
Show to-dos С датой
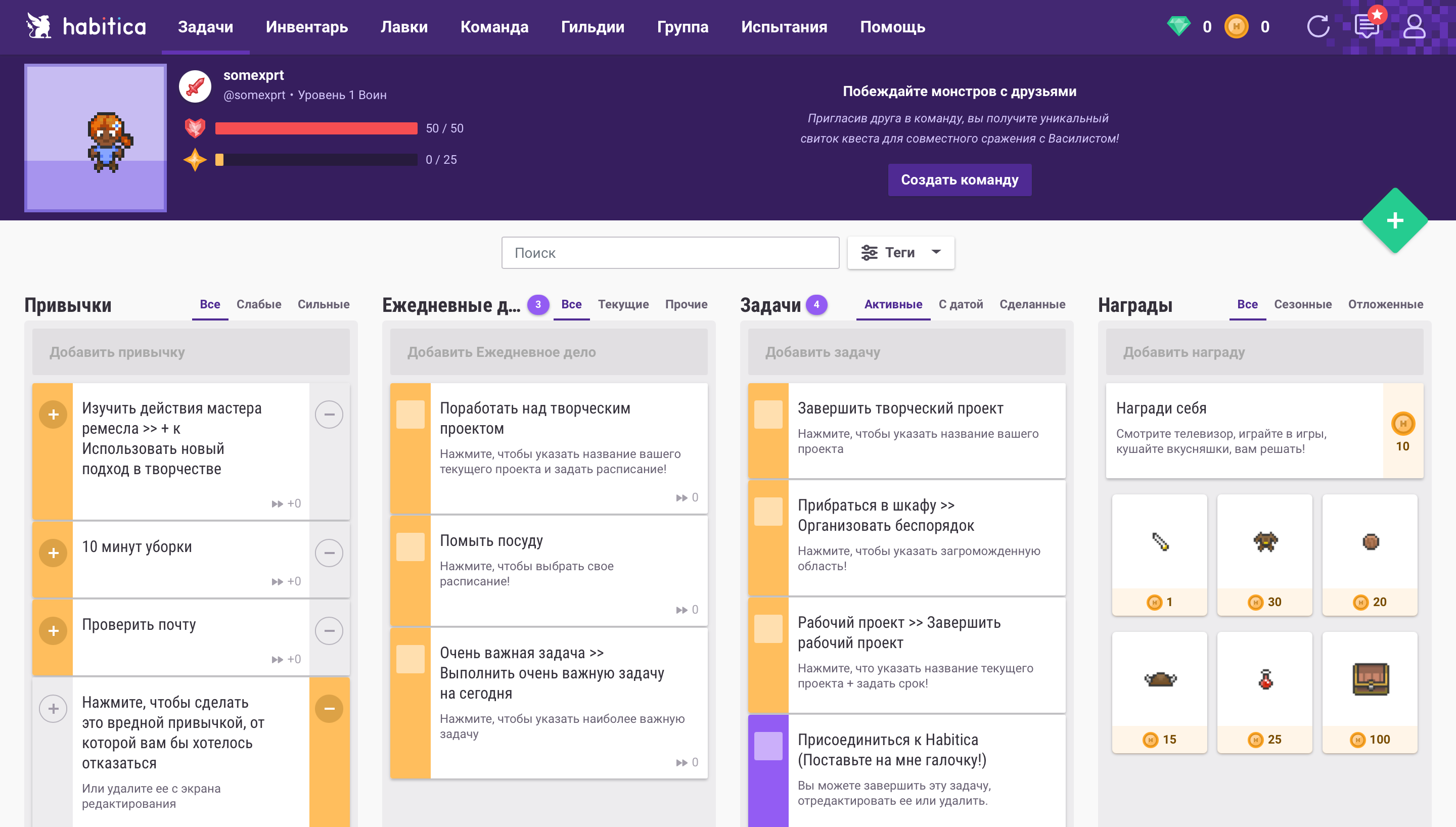(x=960, y=304)
